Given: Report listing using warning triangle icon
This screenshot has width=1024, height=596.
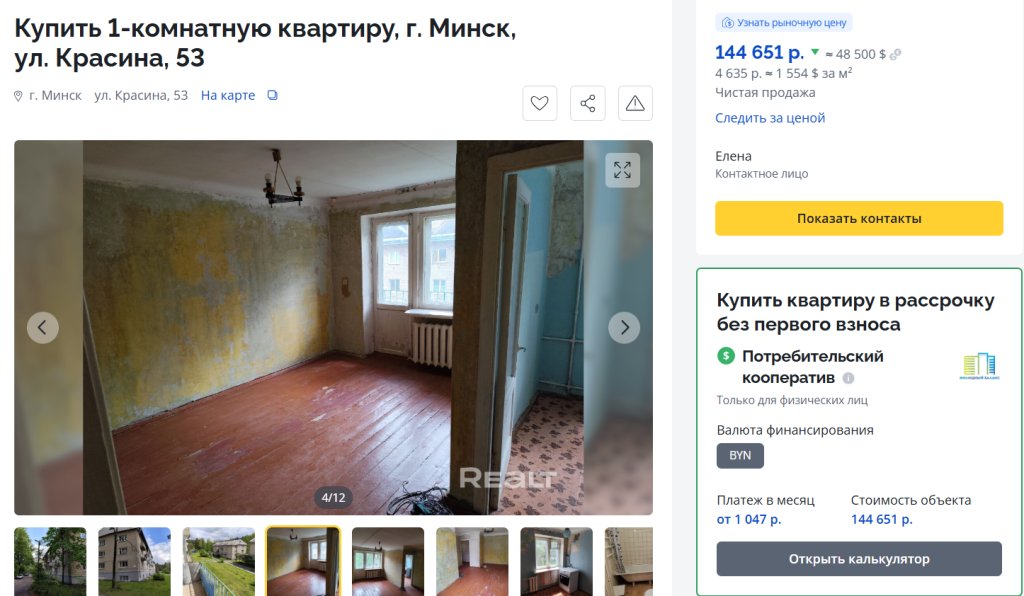Looking at the screenshot, I should (x=635, y=103).
